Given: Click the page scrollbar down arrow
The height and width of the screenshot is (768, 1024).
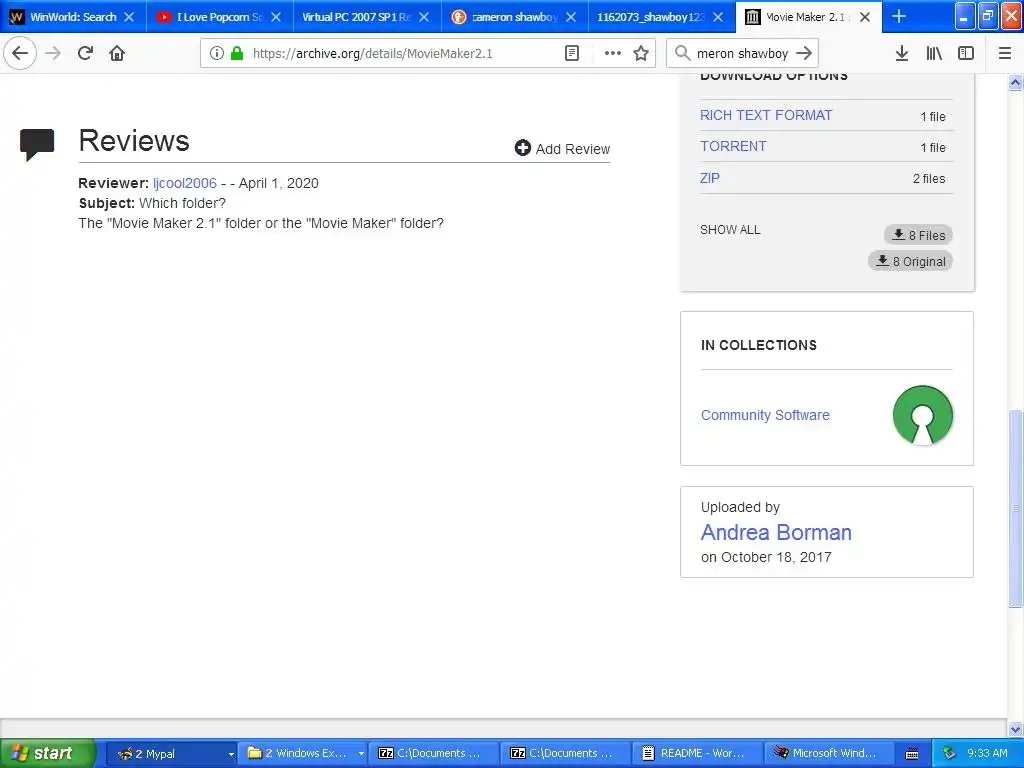Looking at the screenshot, I should (1015, 729).
